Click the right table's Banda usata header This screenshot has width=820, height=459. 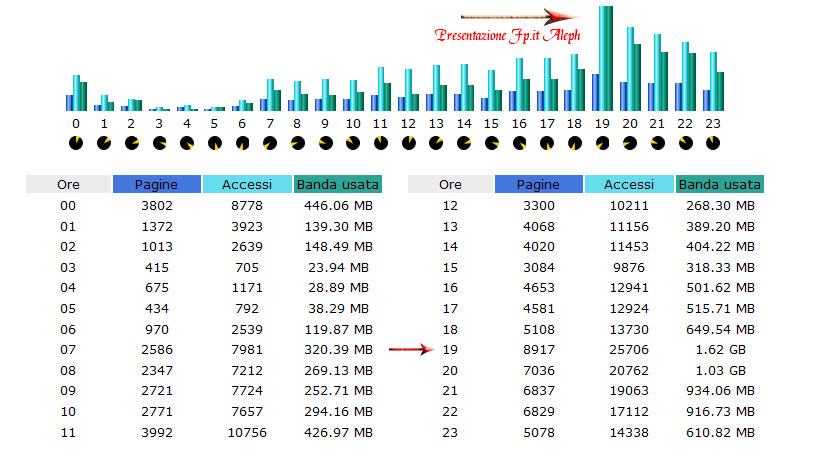pyautogui.click(x=719, y=185)
